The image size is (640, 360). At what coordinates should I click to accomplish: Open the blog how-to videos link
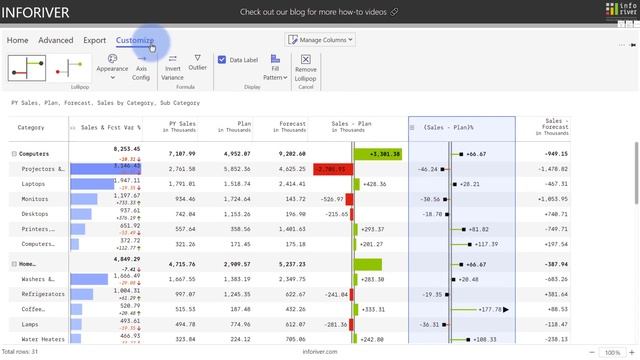tap(313, 12)
